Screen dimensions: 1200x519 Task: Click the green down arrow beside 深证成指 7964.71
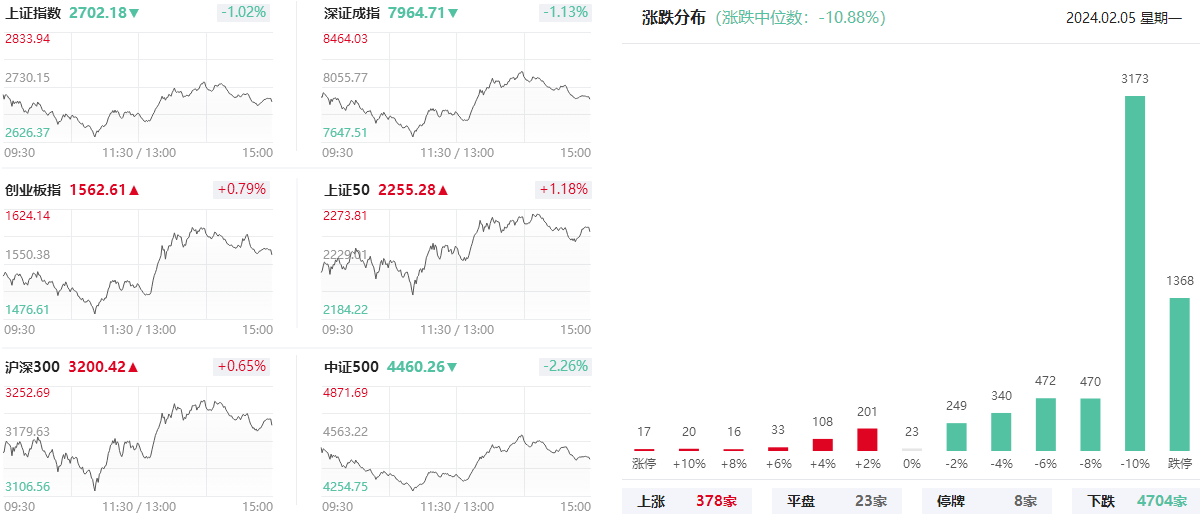[x=453, y=14]
